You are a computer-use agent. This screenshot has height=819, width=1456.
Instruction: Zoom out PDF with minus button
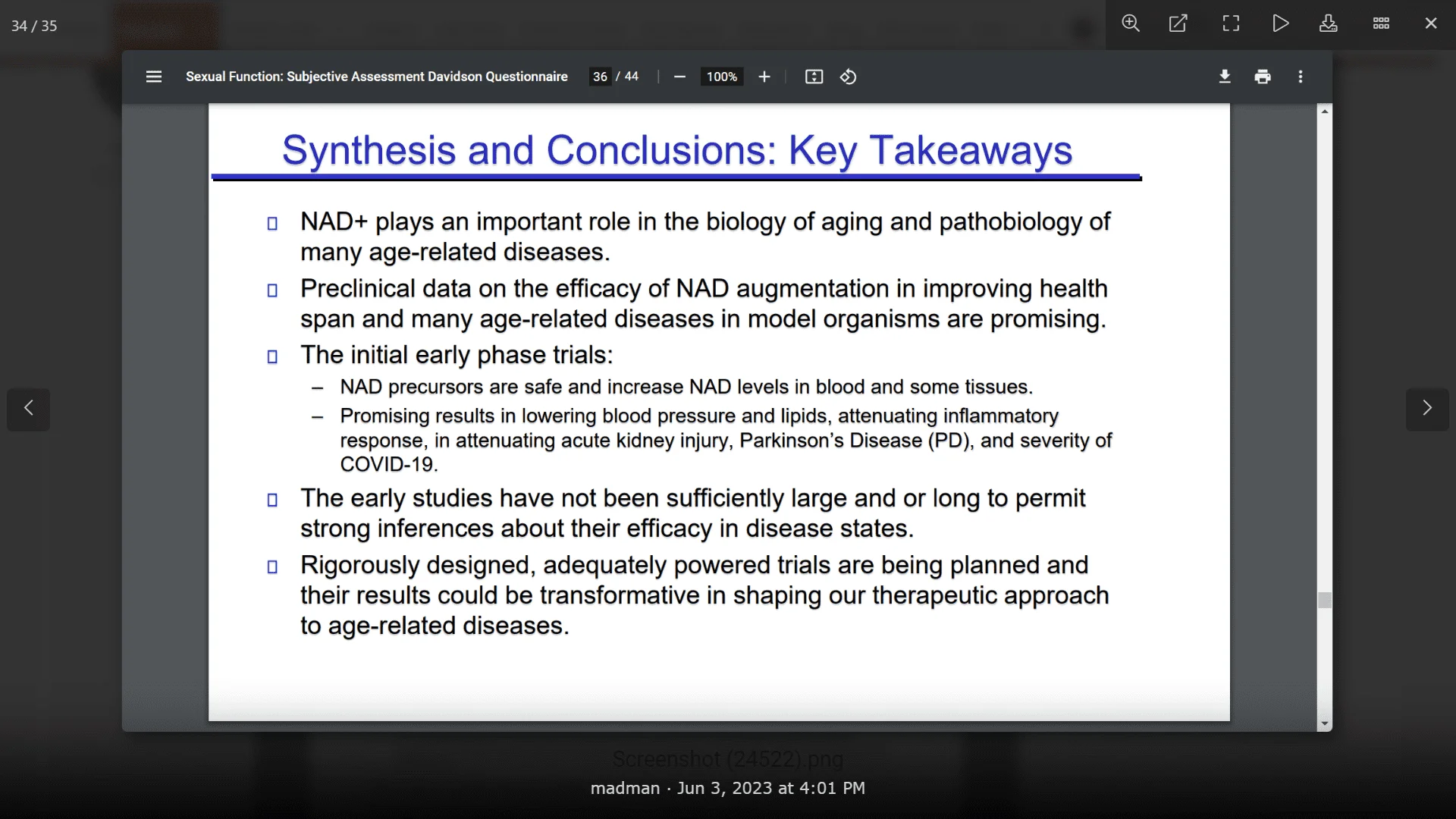click(679, 77)
